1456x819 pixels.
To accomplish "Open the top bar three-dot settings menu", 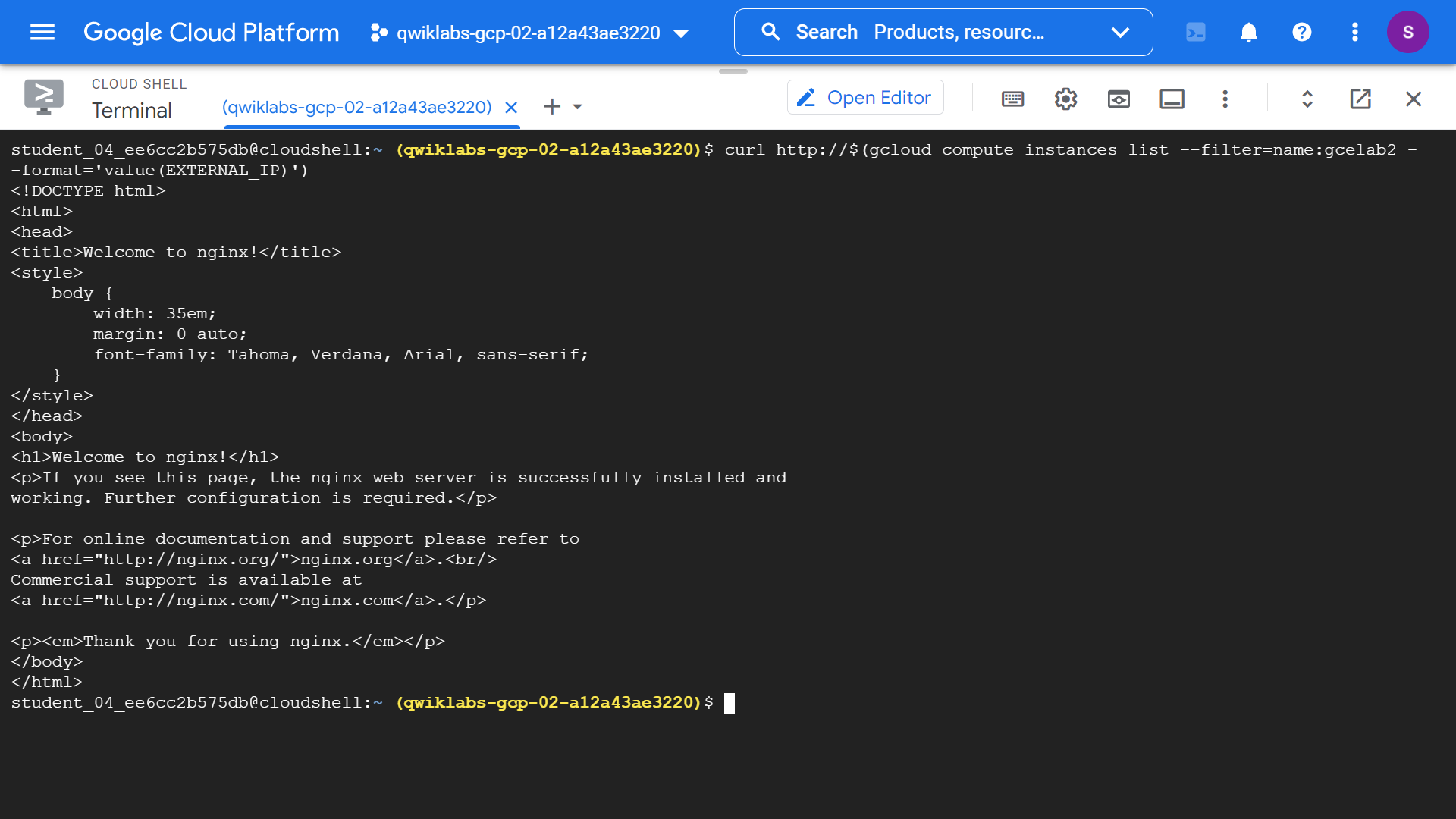I will click(1355, 32).
